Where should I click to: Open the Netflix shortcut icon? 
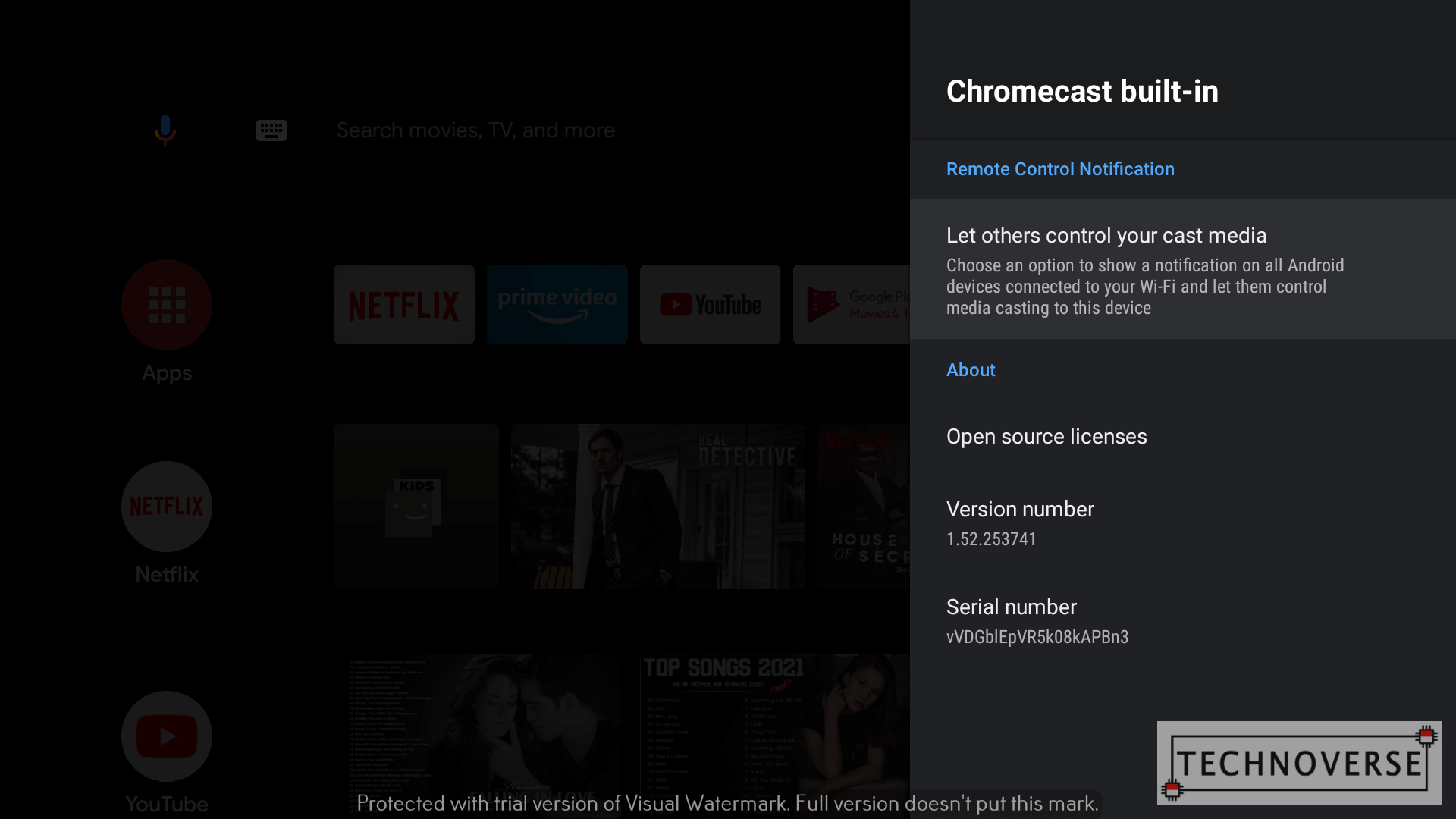(x=166, y=505)
